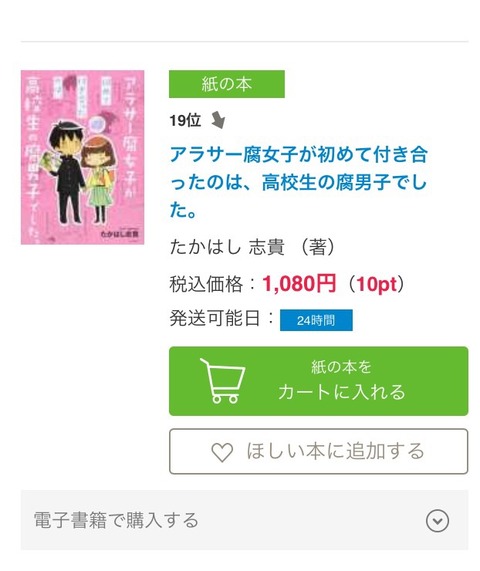The width and height of the screenshot is (480, 571).
Task: Click the (著) author role text
Action: pyautogui.click(x=316, y=247)
